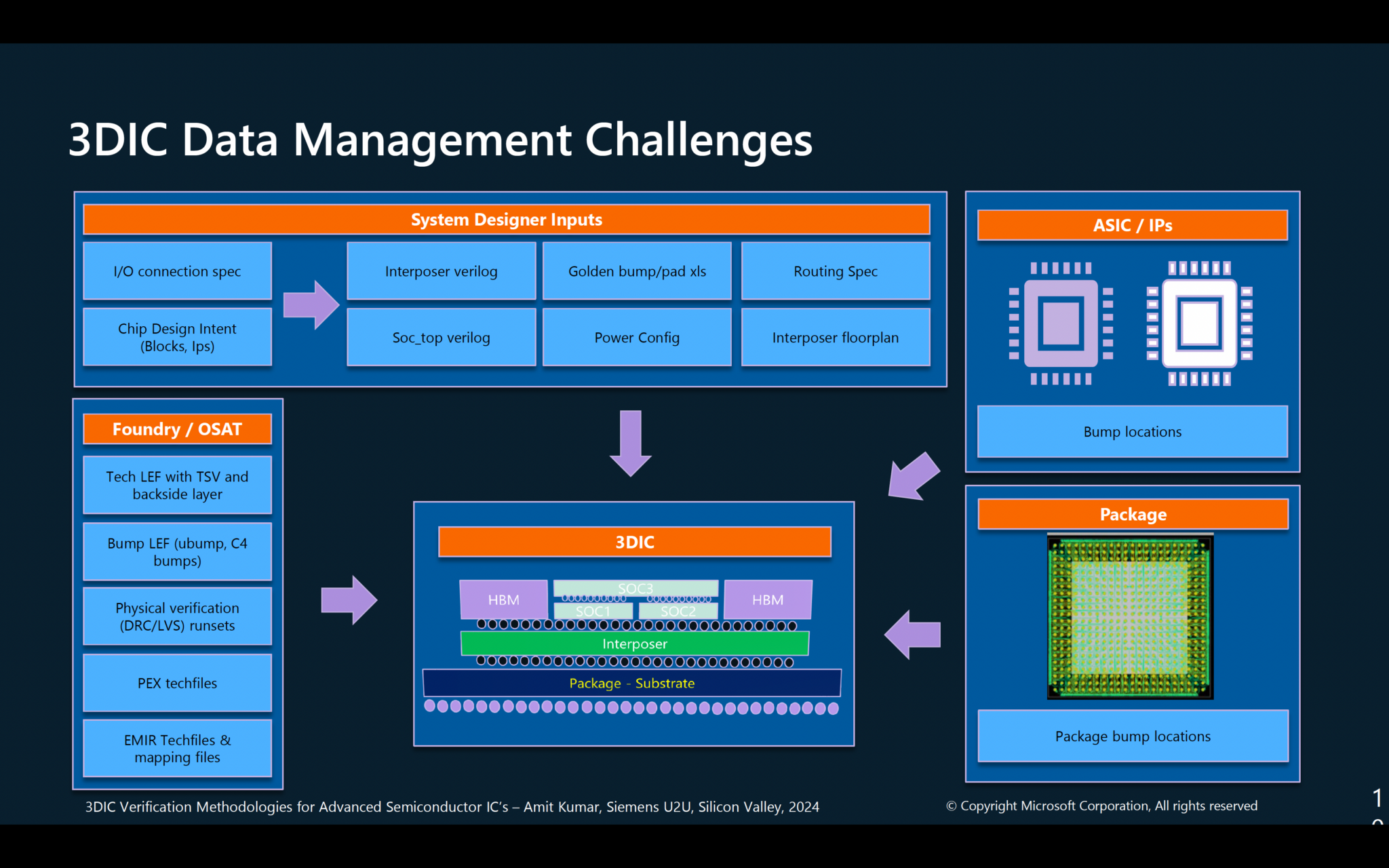Click the Routing Spec box
The image size is (1389, 868).
click(x=835, y=271)
